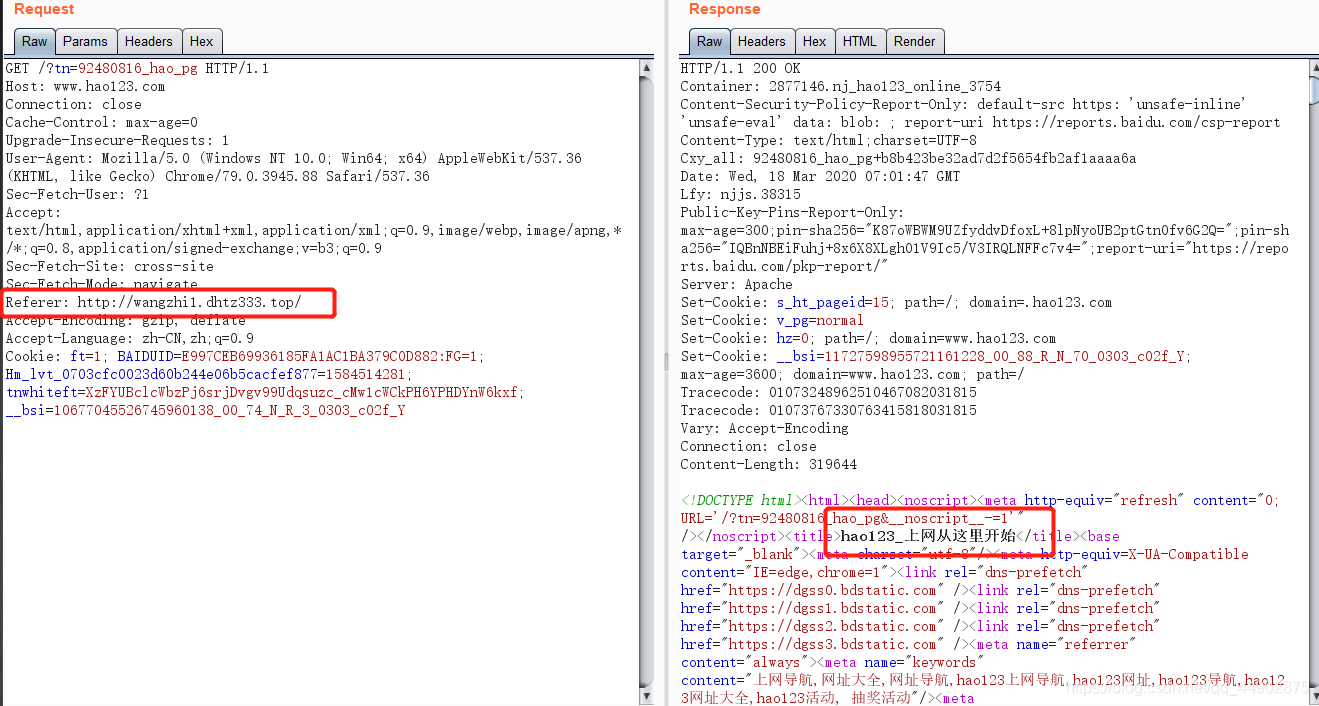The image size is (1319, 706).
Task: Click the 'tnwhiteft=' cookie line
Action: point(265,392)
